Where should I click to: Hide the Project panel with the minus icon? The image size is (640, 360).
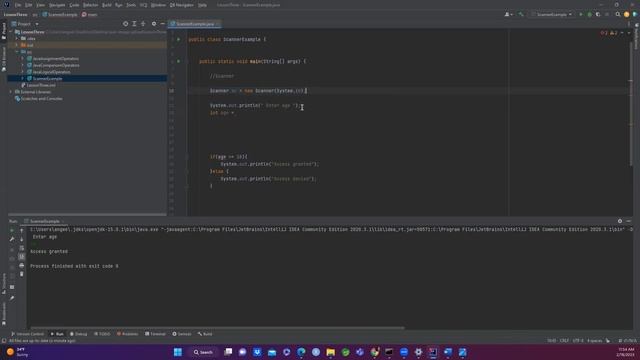point(162,24)
